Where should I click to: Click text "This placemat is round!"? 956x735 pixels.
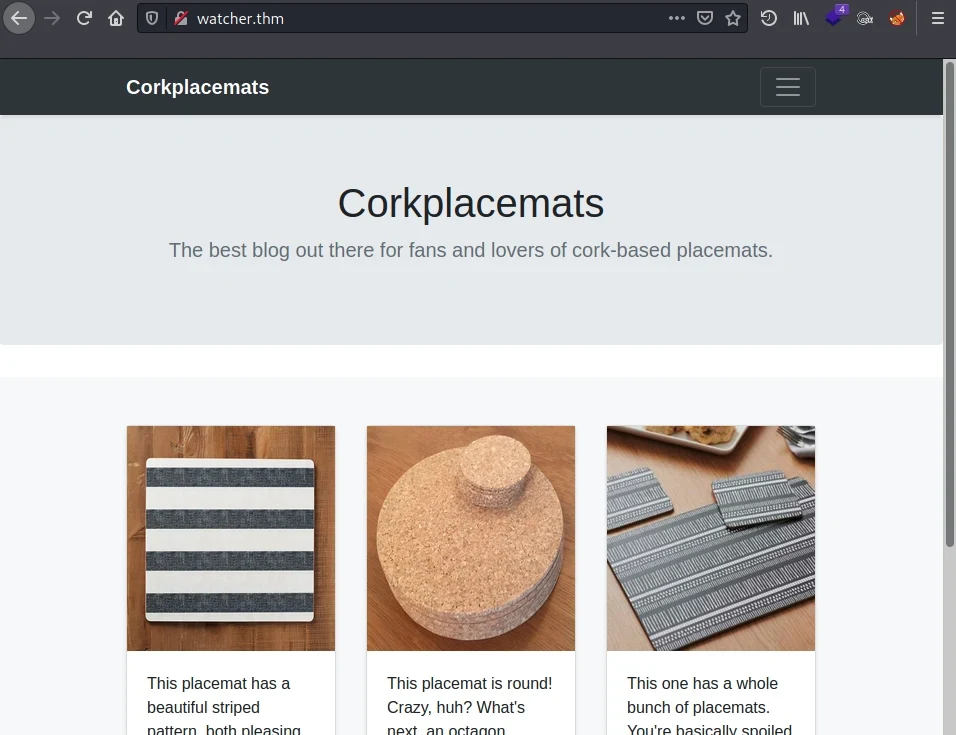tap(469, 683)
